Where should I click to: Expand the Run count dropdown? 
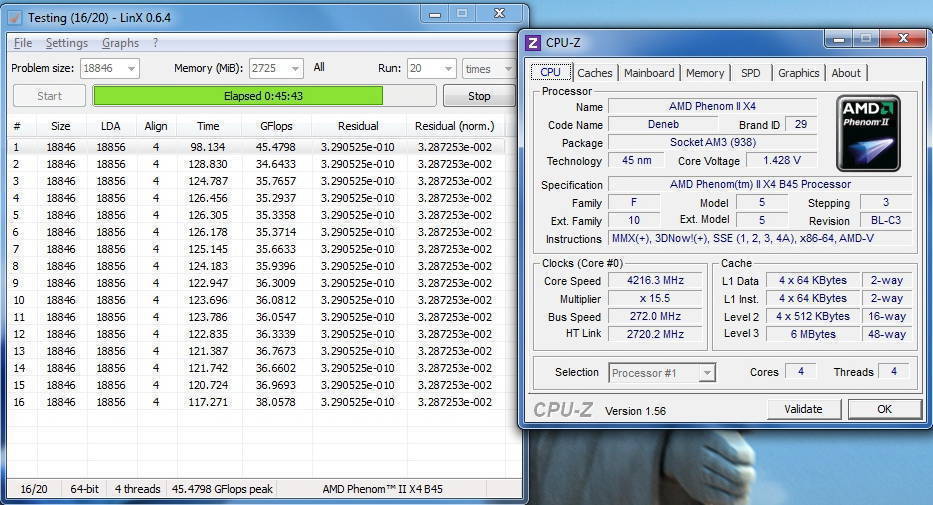[448, 69]
